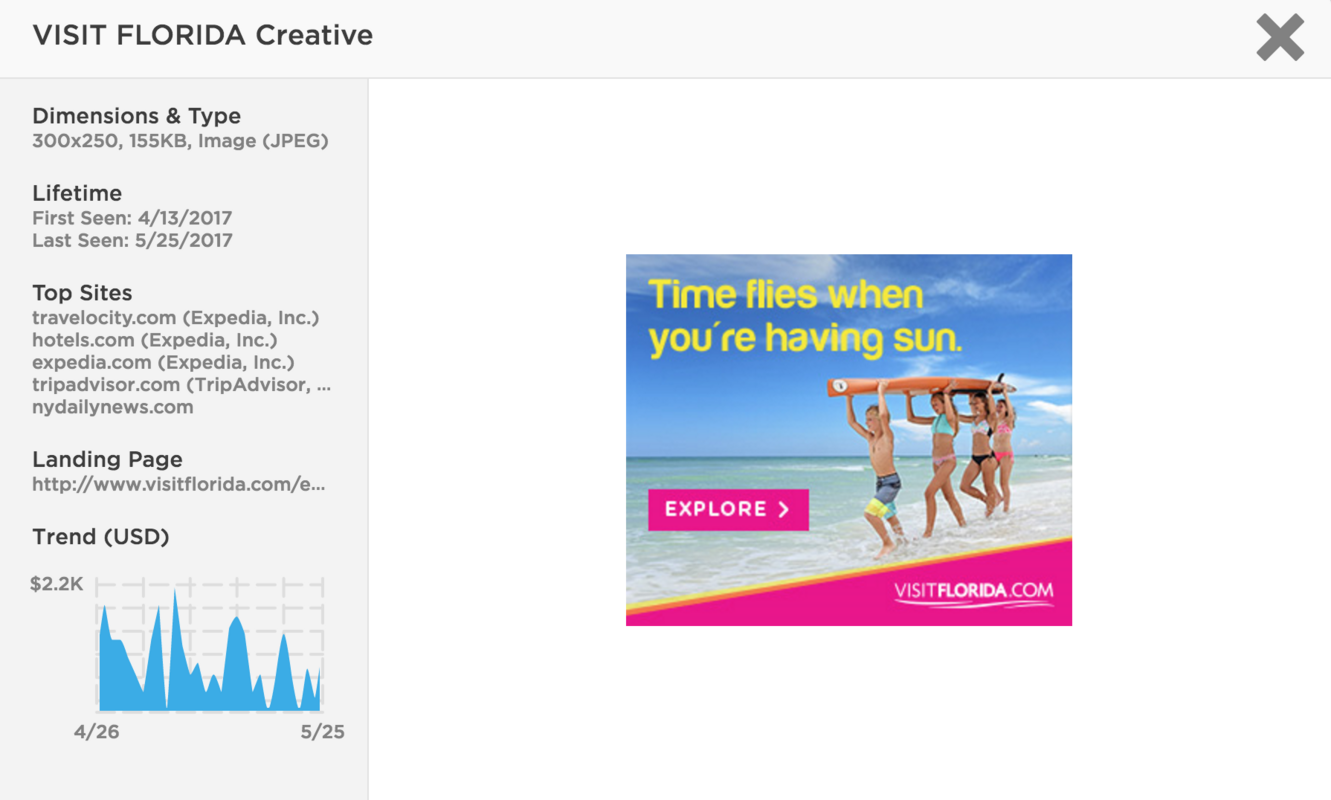Click the First Seen 4/13/2017 date

click(x=132, y=218)
